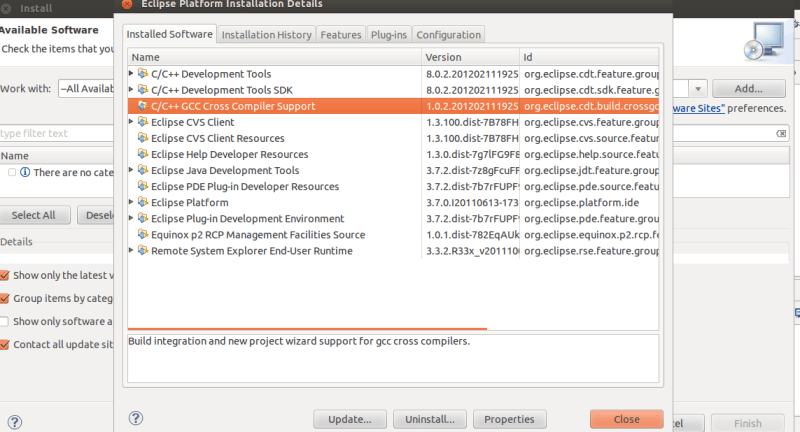Click the C/C++ GCC Cross Compiler Support icon
The height and width of the screenshot is (432, 800).
tap(143, 106)
